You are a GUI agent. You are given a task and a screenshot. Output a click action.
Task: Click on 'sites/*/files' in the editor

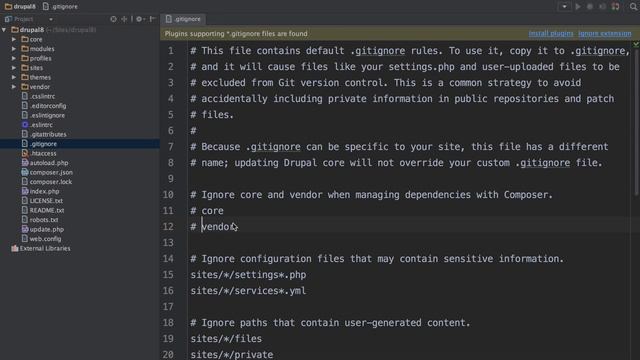point(226,339)
